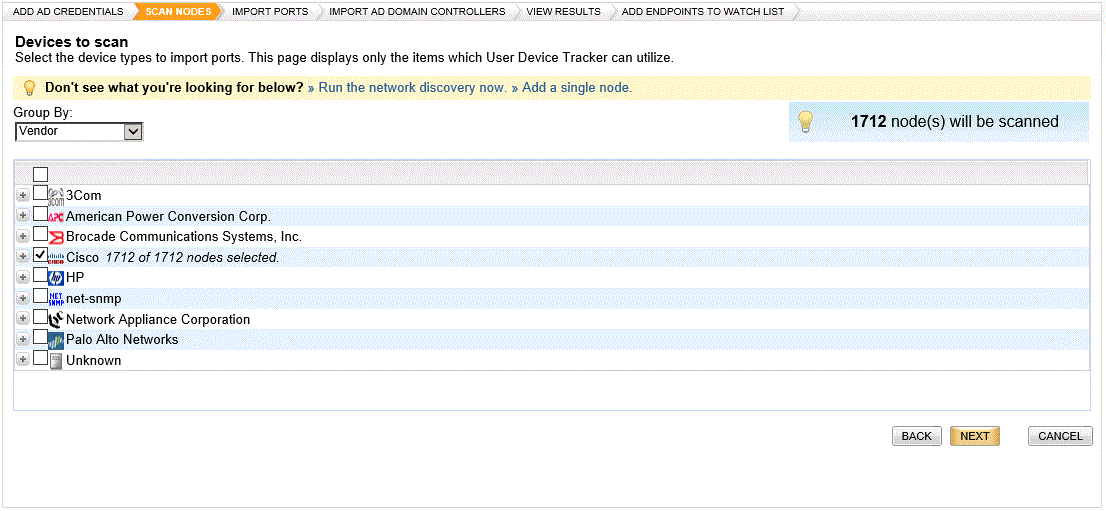Viewport: 1106px width, 511px height.
Task: Select the Scan Nodes step tab
Action: 178,11
